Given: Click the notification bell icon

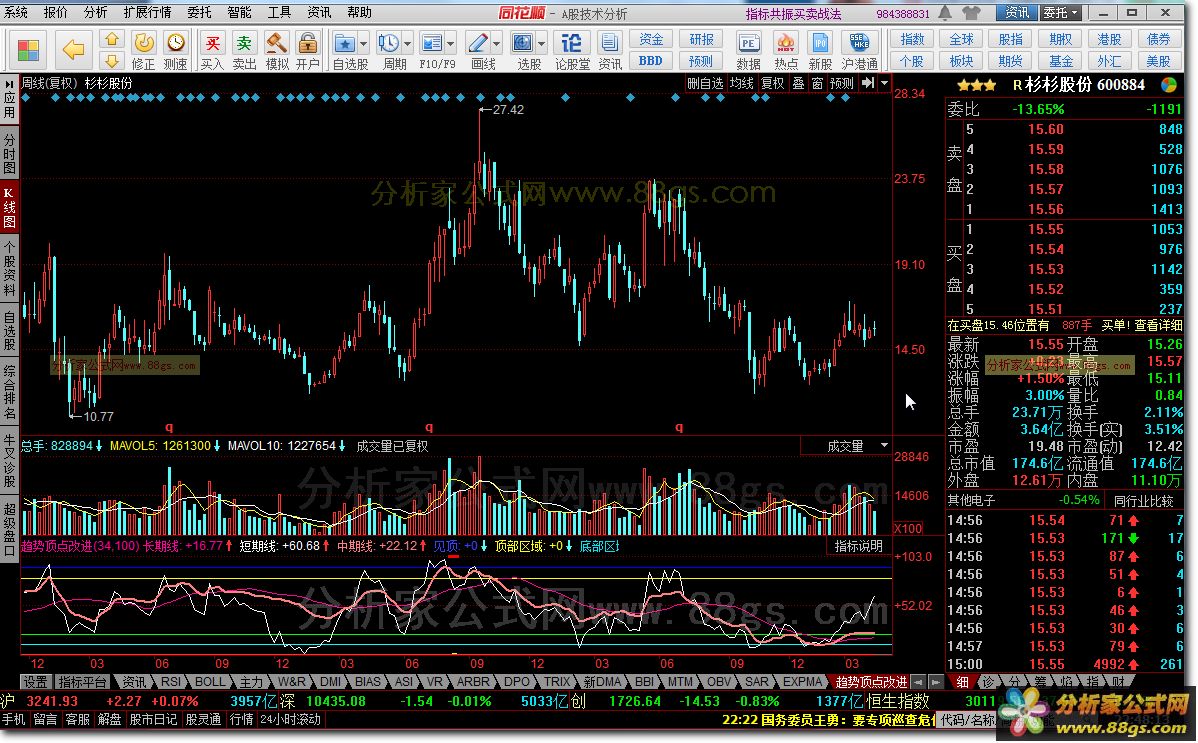Looking at the screenshot, I should (x=946, y=13).
